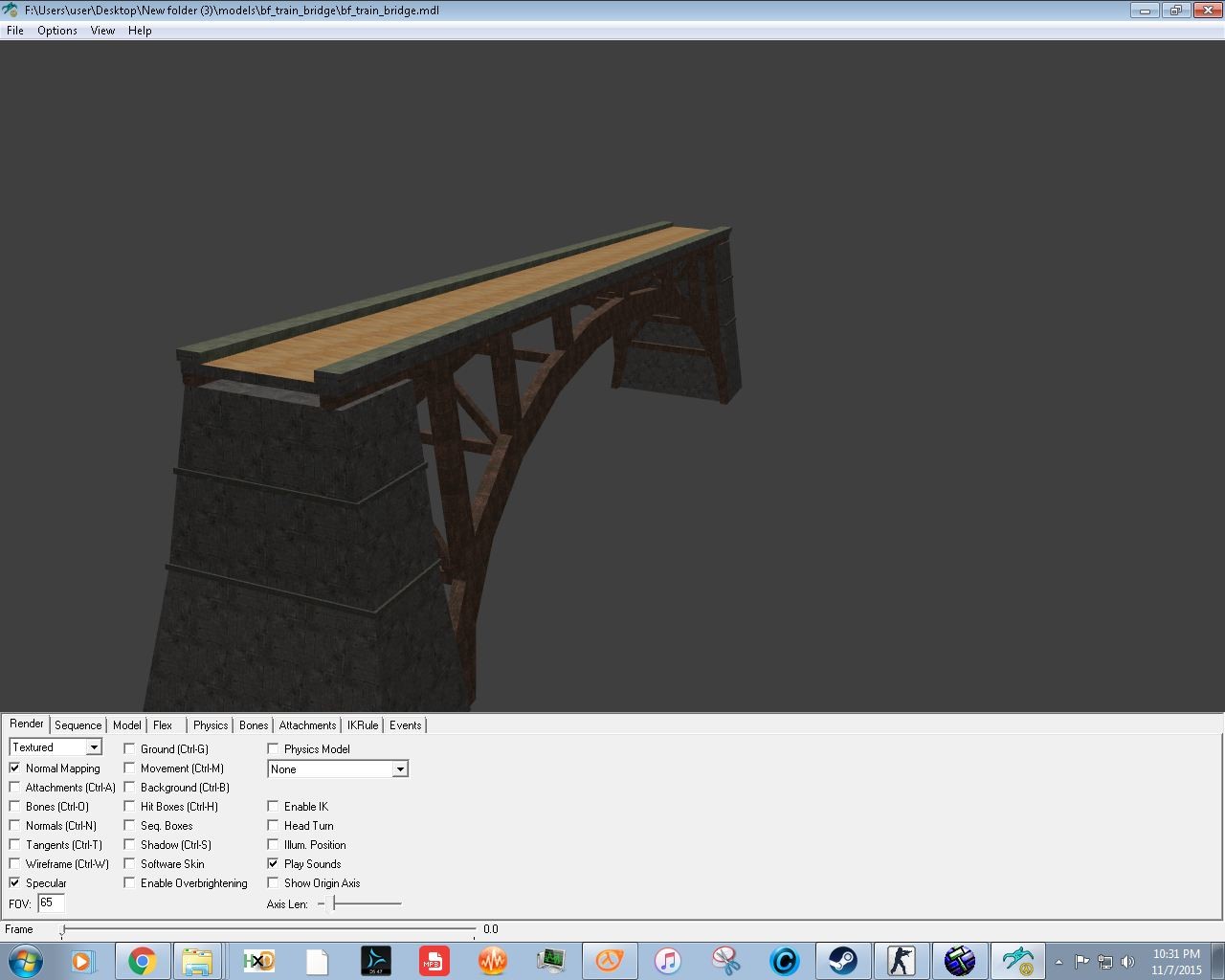Open the HxD hex editor
Image resolution: width=1225 pixels, height=980 pixels.
258,960
